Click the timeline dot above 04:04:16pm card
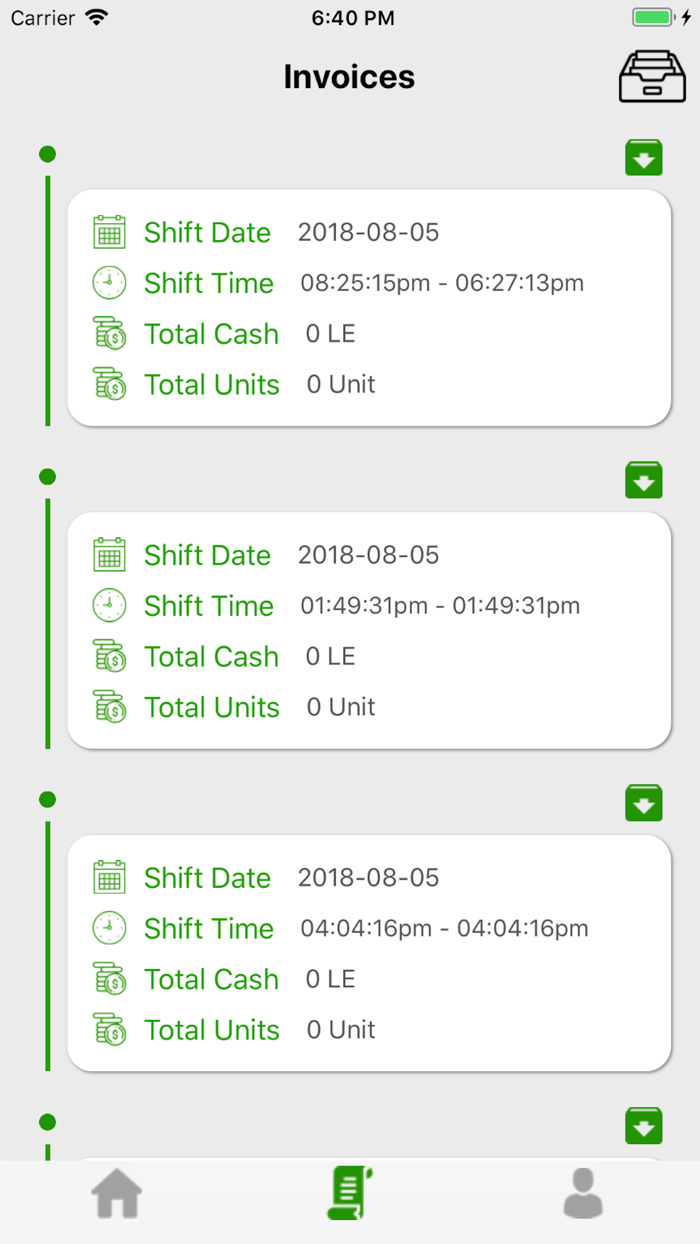Image resolution: width=700 pixels, height=1244 pixels. pos(47,799)
